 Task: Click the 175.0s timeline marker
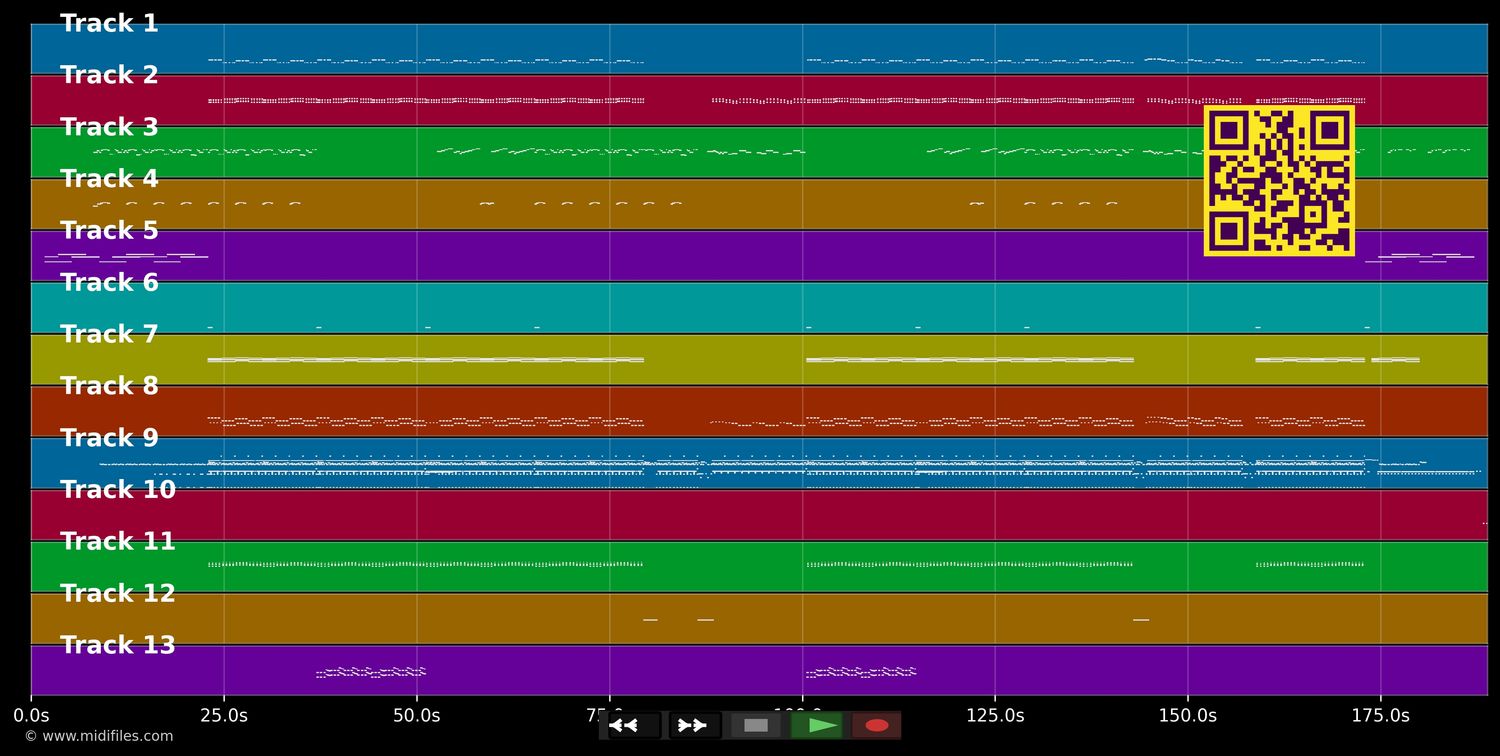tap(1380, 716)
